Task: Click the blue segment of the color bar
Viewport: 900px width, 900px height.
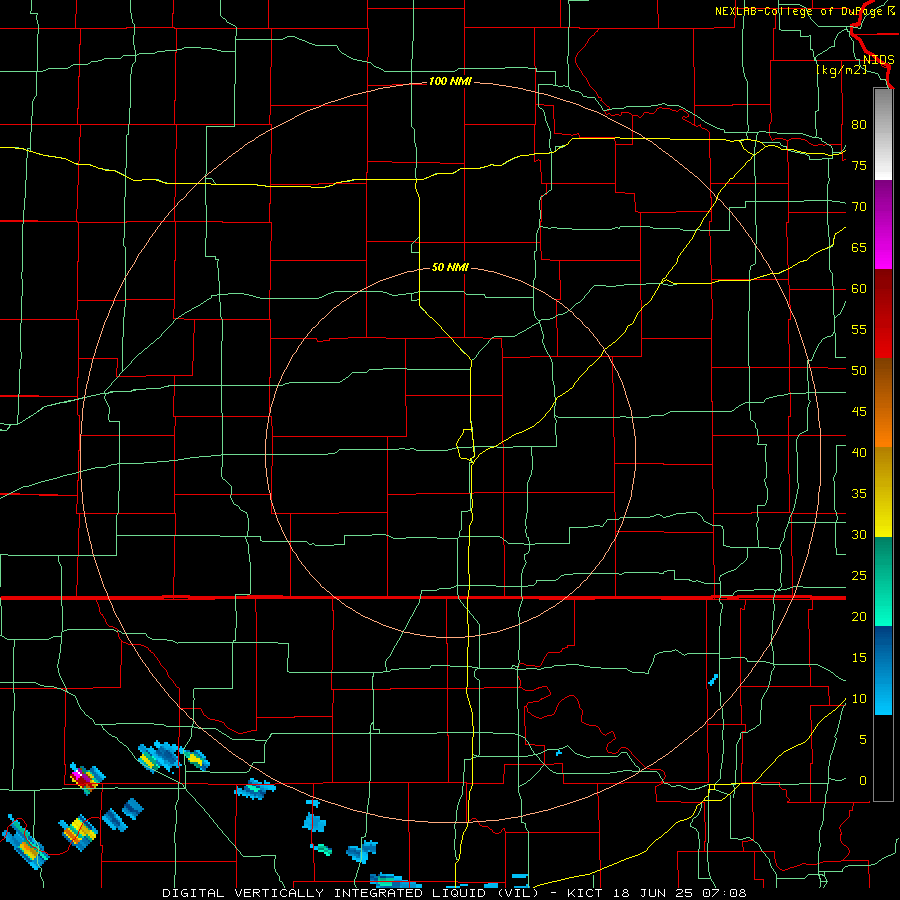Action: click(883, 670)
